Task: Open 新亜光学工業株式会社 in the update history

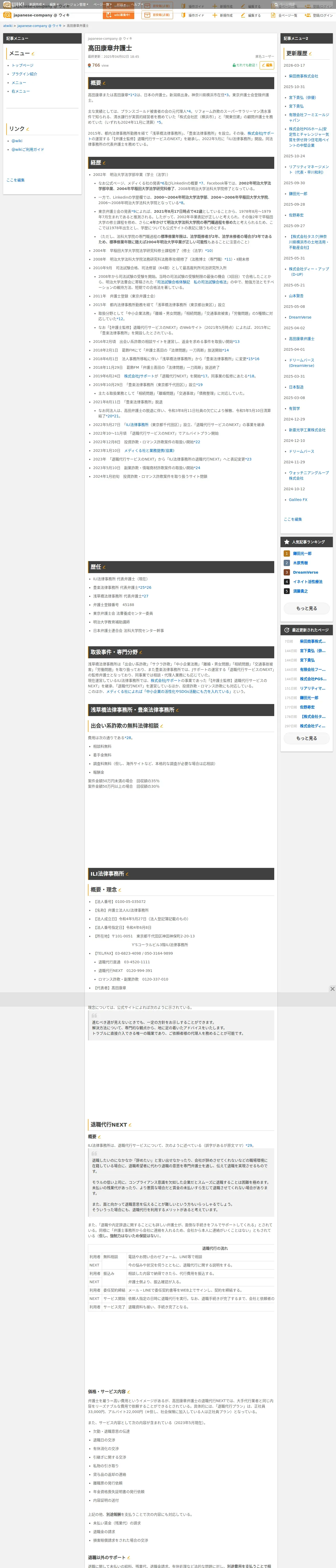Action: 307,430
